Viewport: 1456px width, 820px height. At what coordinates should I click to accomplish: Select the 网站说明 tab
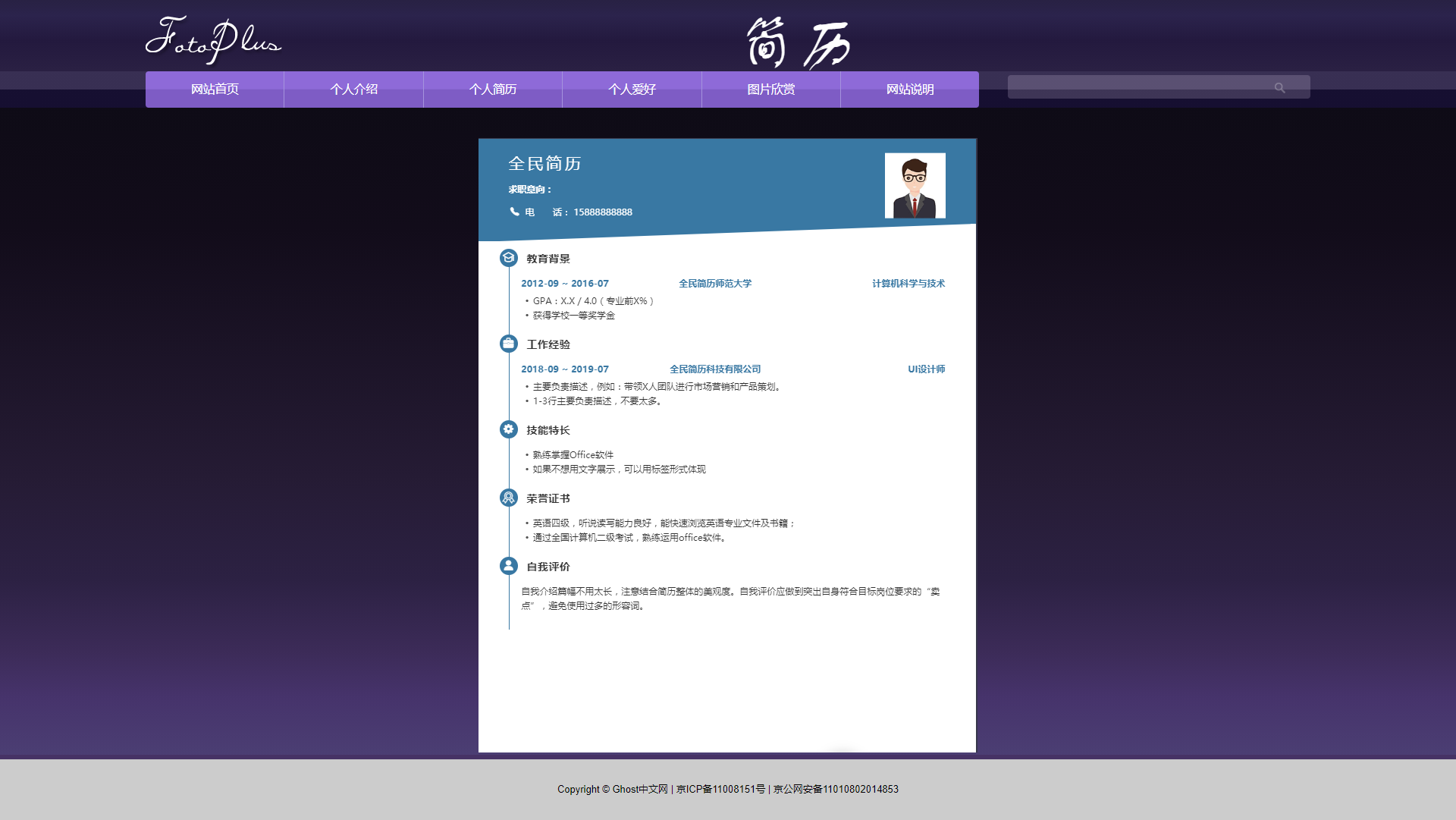point(910,90)
